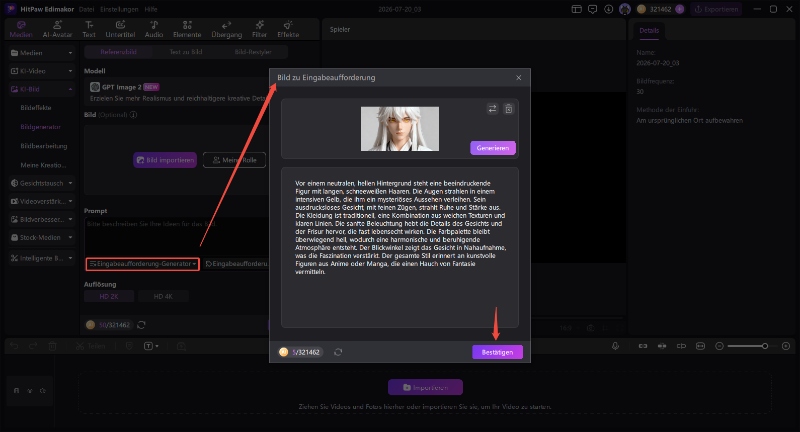Open the AI-Avatar tool
The image size is (800, 432).
(58, 29)
